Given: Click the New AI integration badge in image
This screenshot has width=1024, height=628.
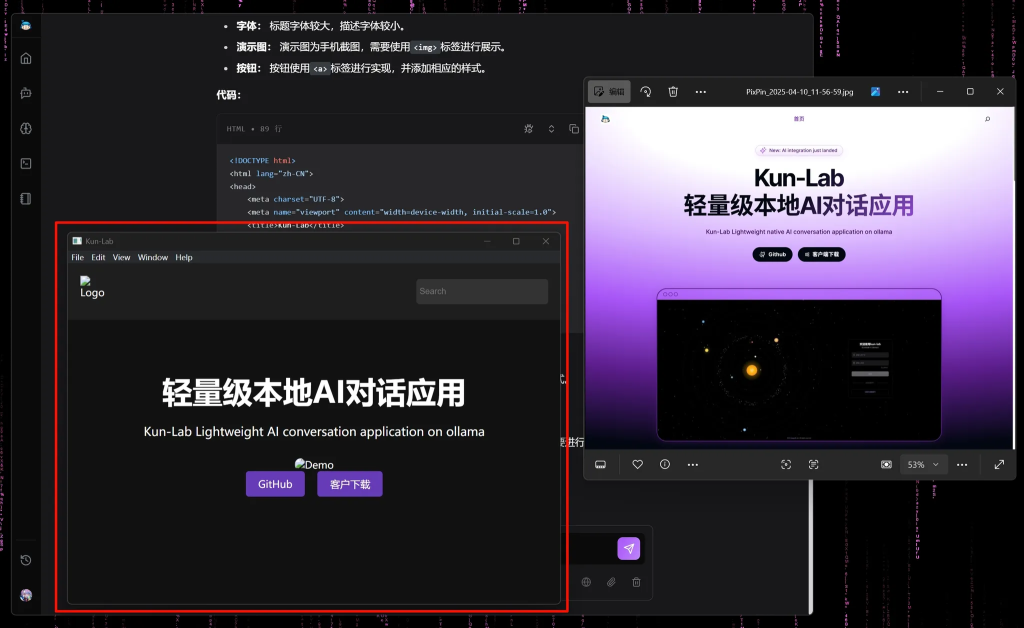Looking at the screenshot, I should click(x=799, y=150).
